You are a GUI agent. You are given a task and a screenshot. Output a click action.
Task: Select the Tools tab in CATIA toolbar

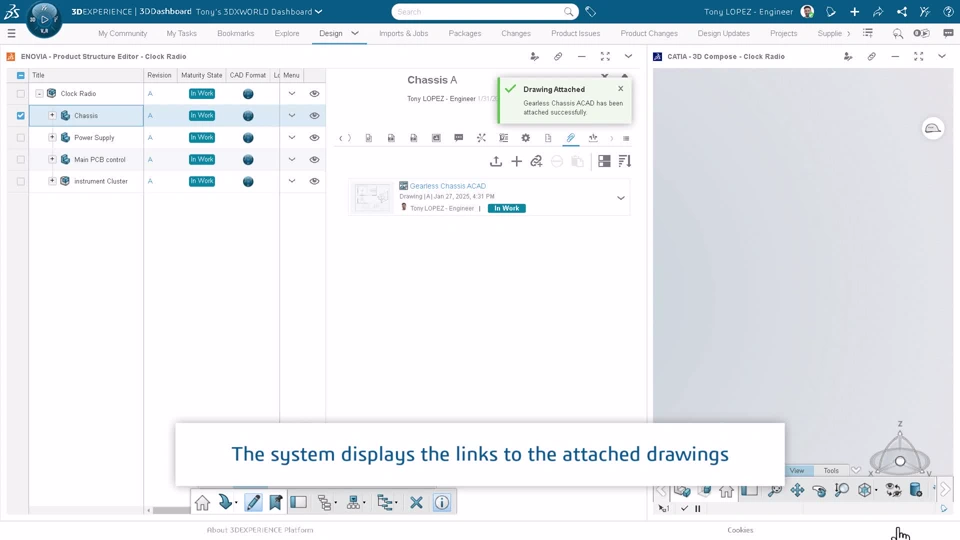click(x=831, y=470)
